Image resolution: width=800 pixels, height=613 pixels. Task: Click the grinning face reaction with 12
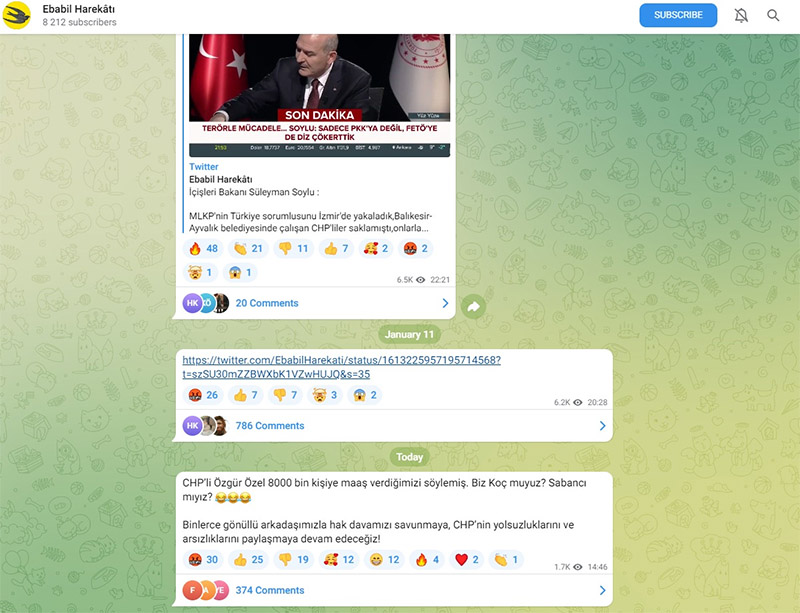[x=384, y=559]
